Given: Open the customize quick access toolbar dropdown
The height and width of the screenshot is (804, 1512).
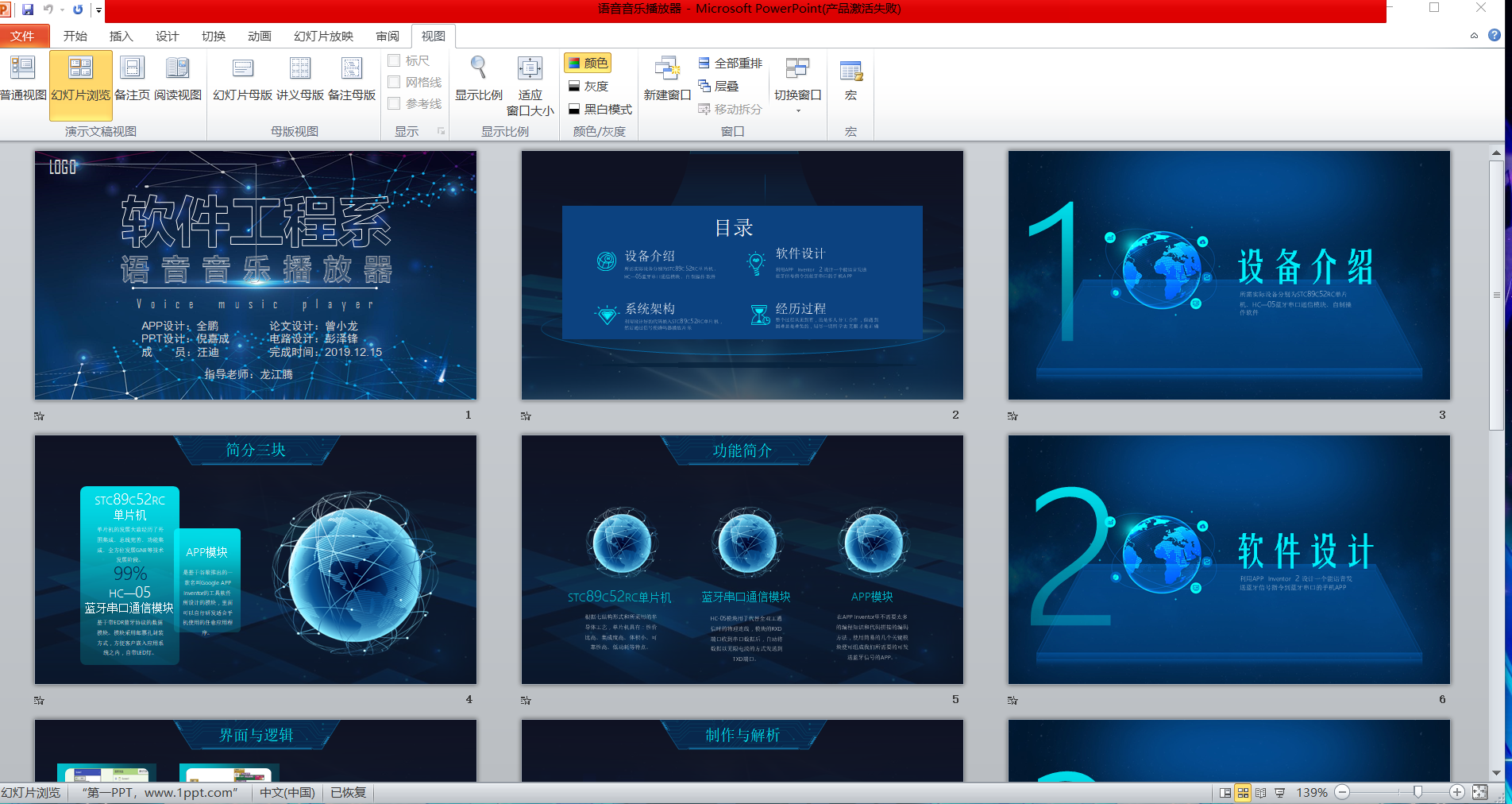Looking at the screenshot, I should (x=98, y=10).
